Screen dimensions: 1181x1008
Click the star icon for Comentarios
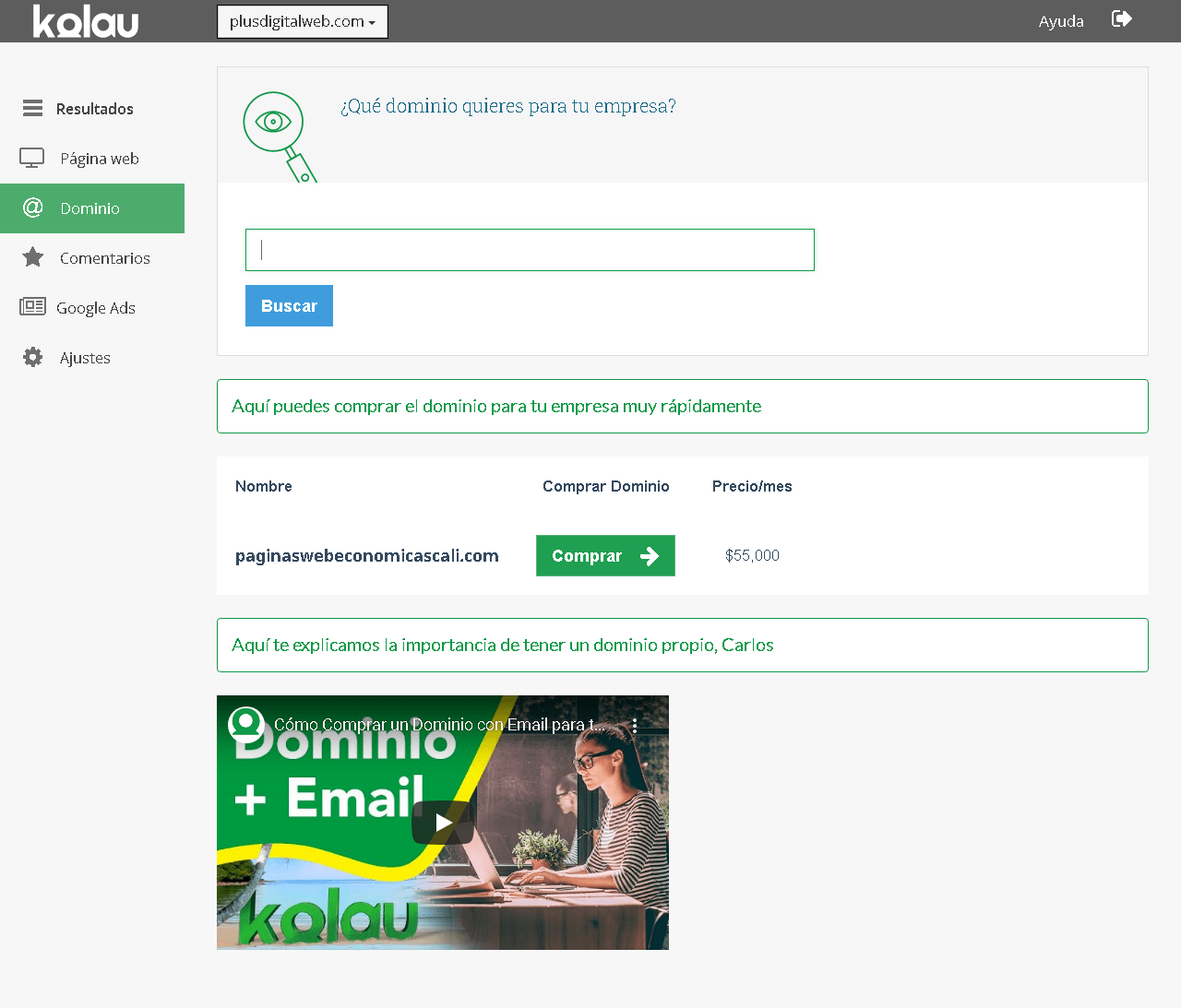pyautogui.click(x=33, y=257)
